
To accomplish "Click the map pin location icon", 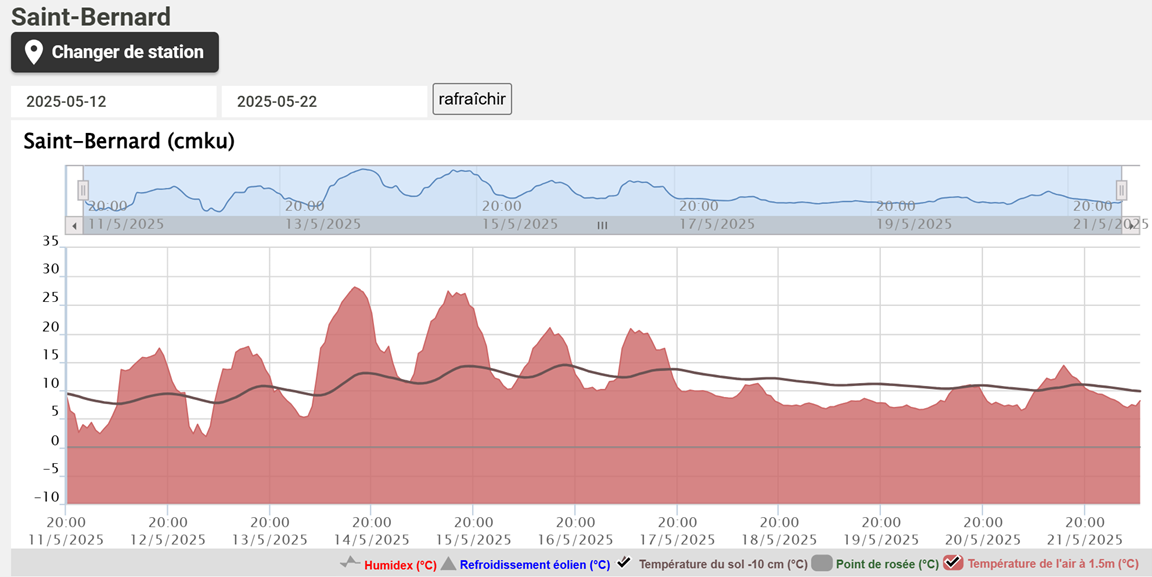I will (x=33, y=52).
